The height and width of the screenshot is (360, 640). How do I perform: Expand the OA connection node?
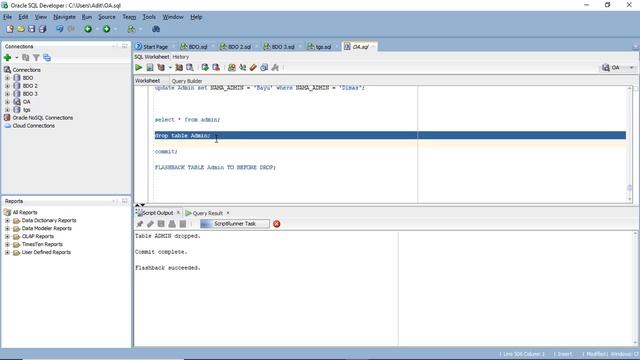[x=7, y=102]
